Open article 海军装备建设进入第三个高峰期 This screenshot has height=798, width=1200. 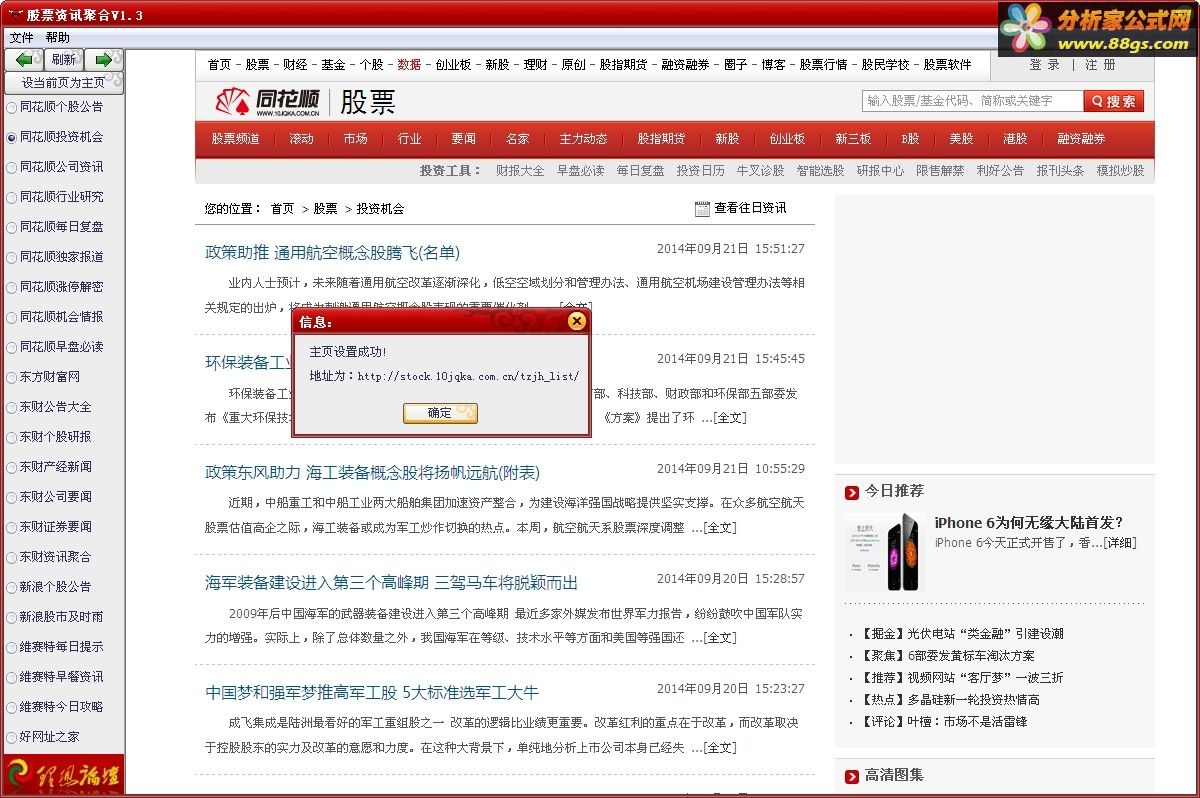[x=392, y=583]
